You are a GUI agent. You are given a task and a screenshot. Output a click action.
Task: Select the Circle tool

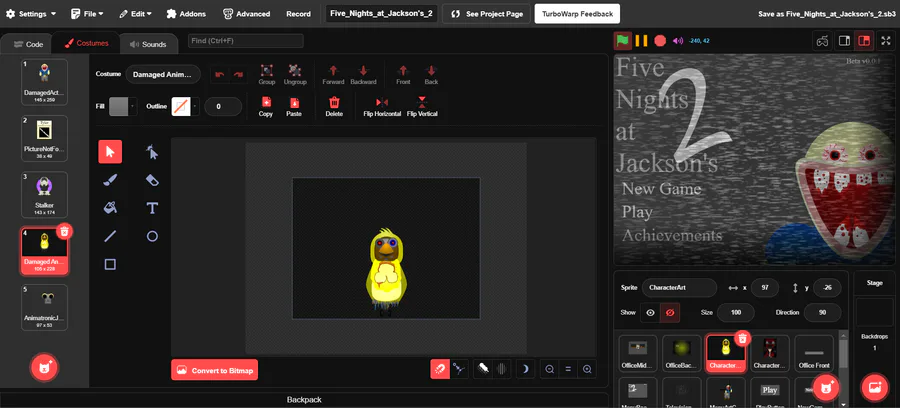[x=152, y=236]
